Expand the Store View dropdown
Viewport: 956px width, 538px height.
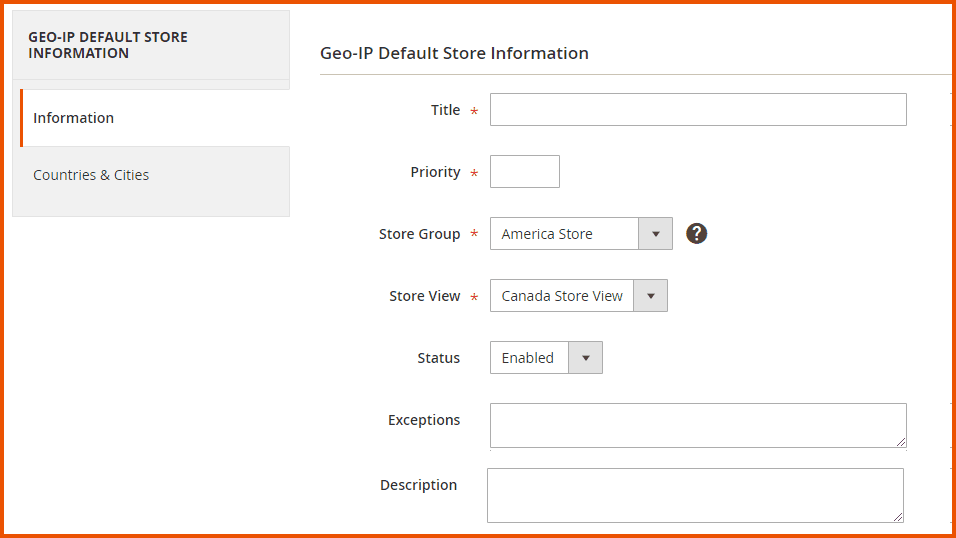click(578, 296)
